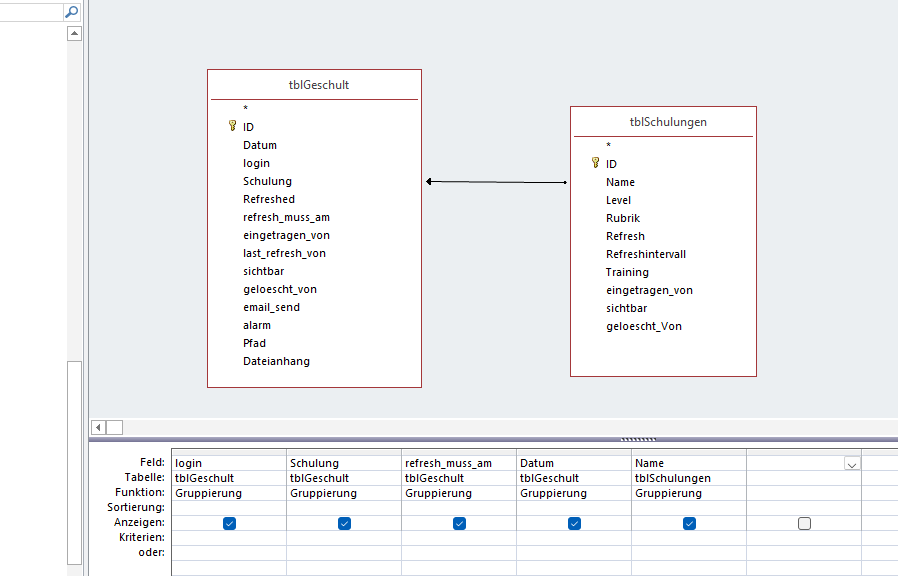The width and height of the screenshot is (898, 576).
Task: Click the navigation pane scroll up arrow
Action: pos(74,33)
